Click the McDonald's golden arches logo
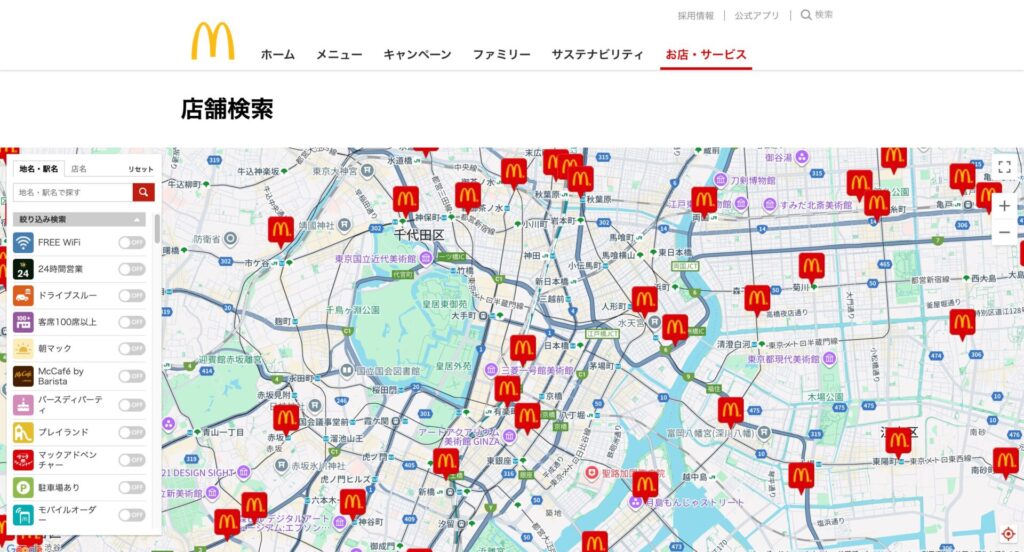 [x=213, y=42]
